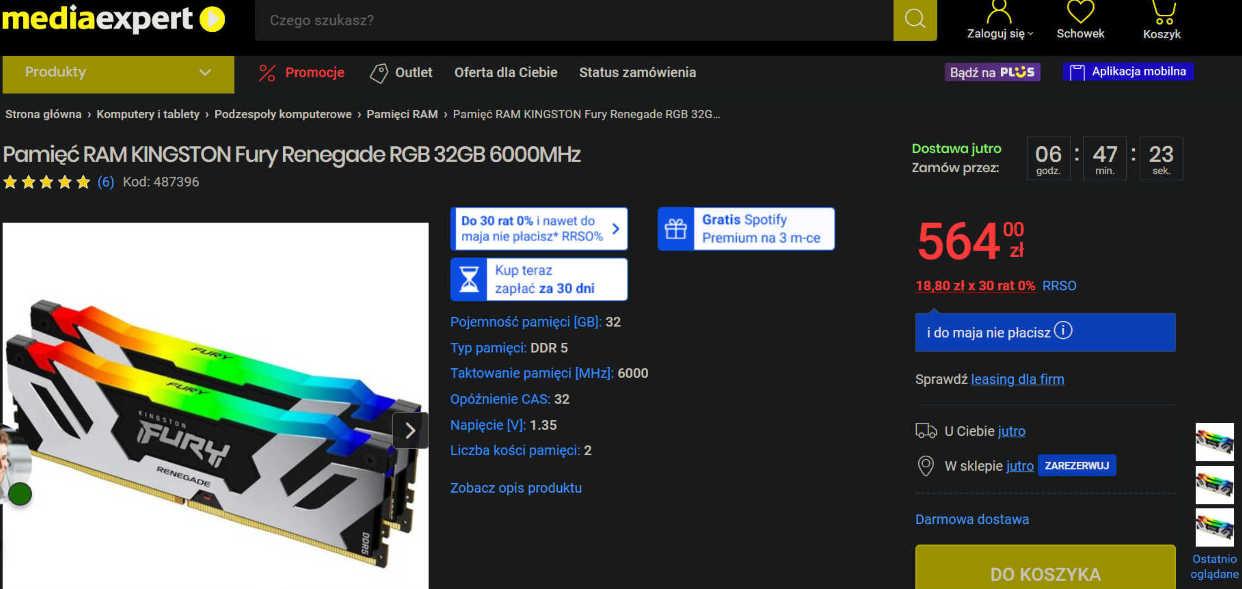Image resolution: width=1242 pixels, height=589 pixels.
Task: Click 'Podzespoły komputerowe' breadcrumb
Action: point(283,114)
